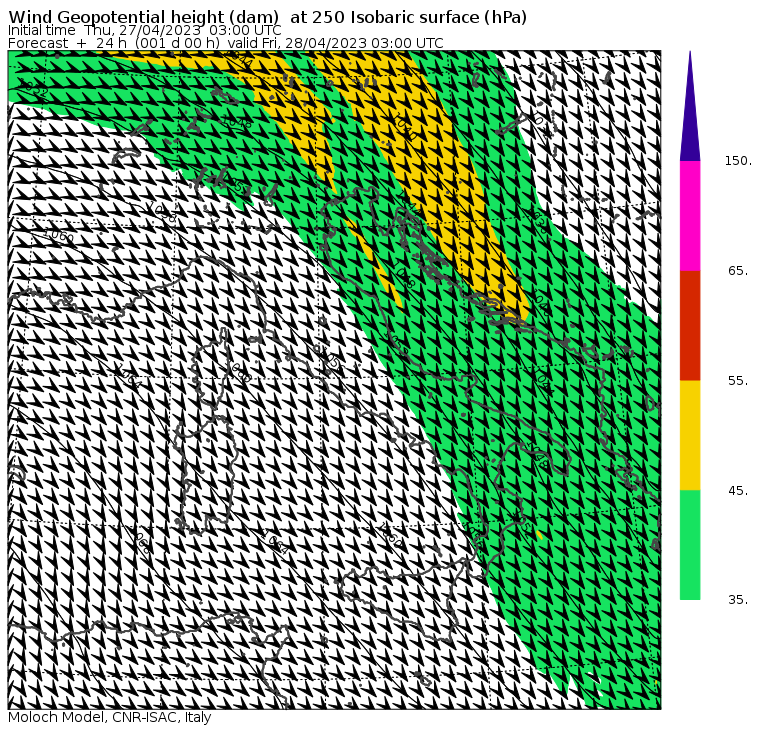Click the legend value "150."

coord(739,161)
